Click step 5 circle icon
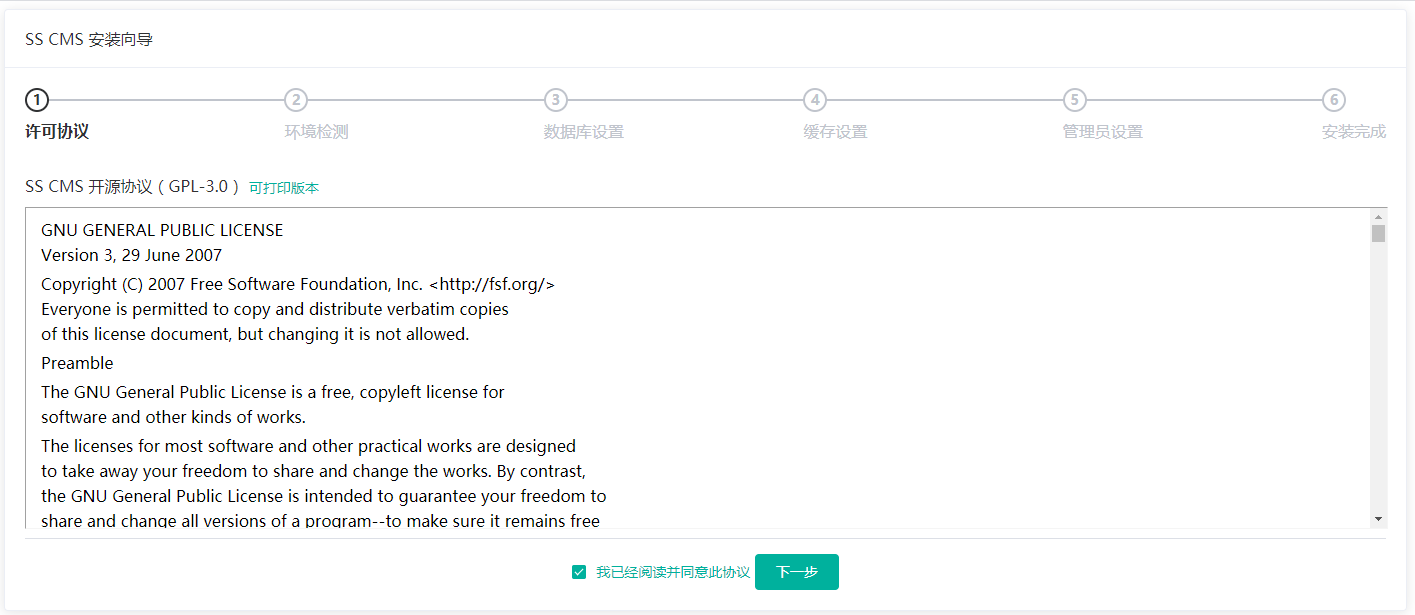Screen dimensions: 1415x615 1075,100
